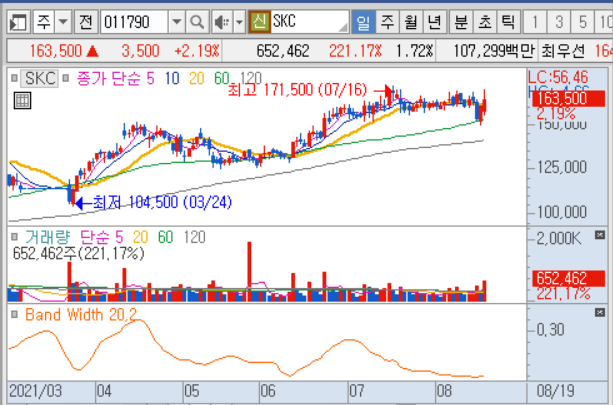Click the 120-day moving average legend
The image size is (613, 405).
[250, 79]
